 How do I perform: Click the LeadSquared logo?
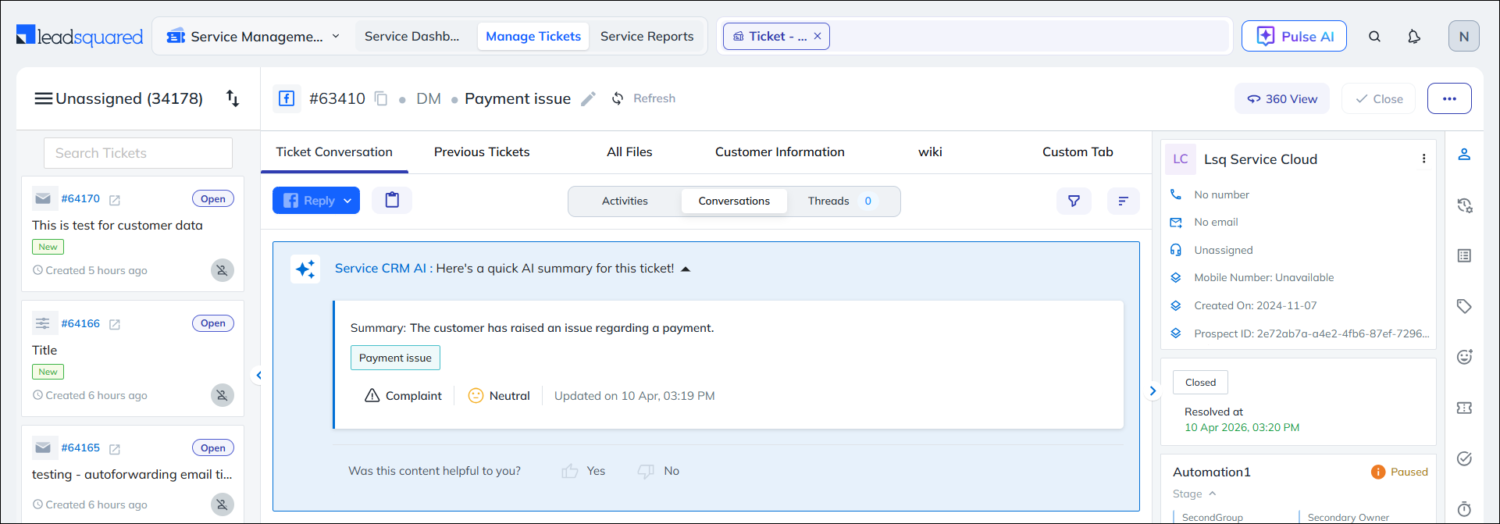pos(79,37)
